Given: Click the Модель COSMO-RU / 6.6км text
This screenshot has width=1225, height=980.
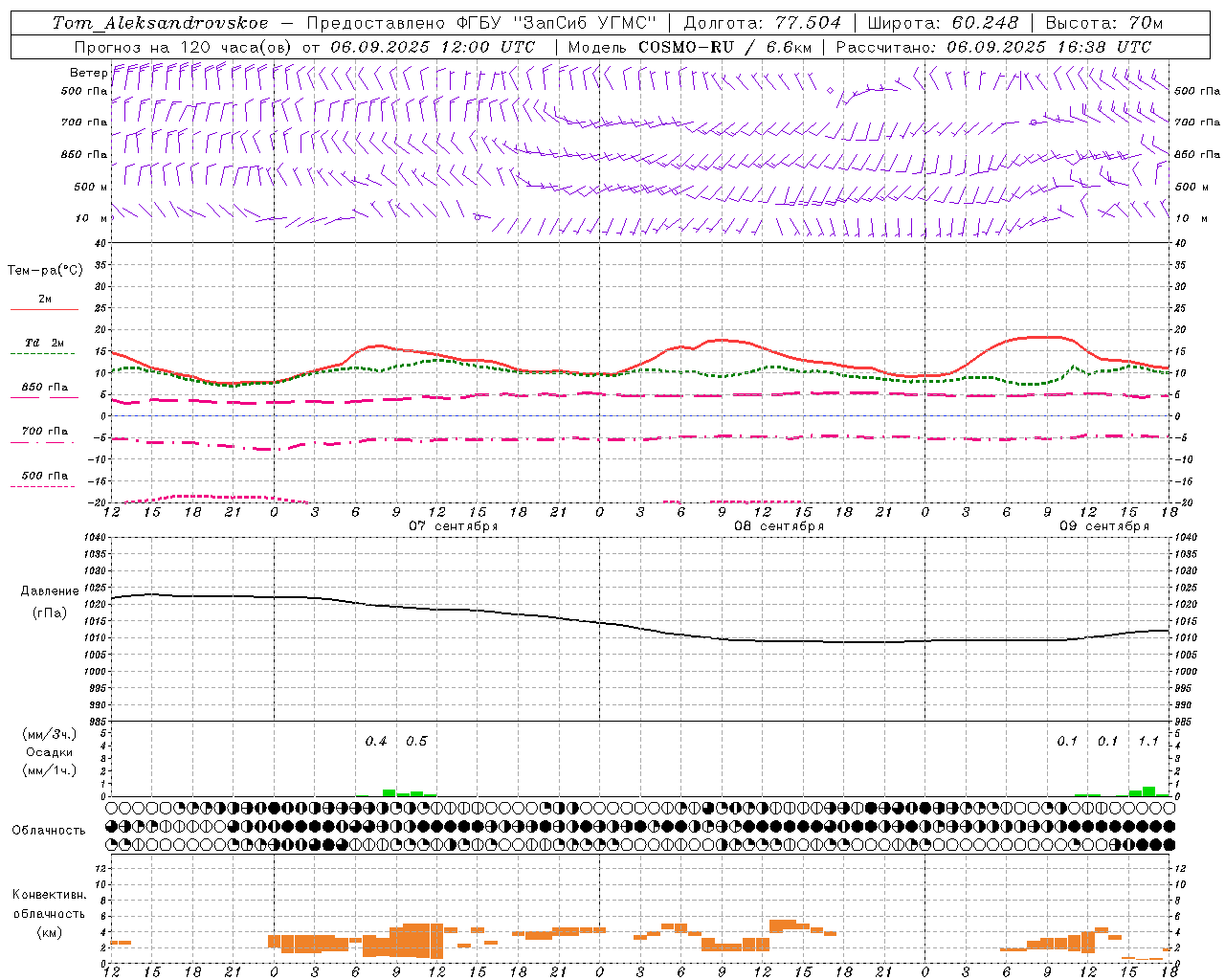Looking at the screenshot, I should pos(690,47).
